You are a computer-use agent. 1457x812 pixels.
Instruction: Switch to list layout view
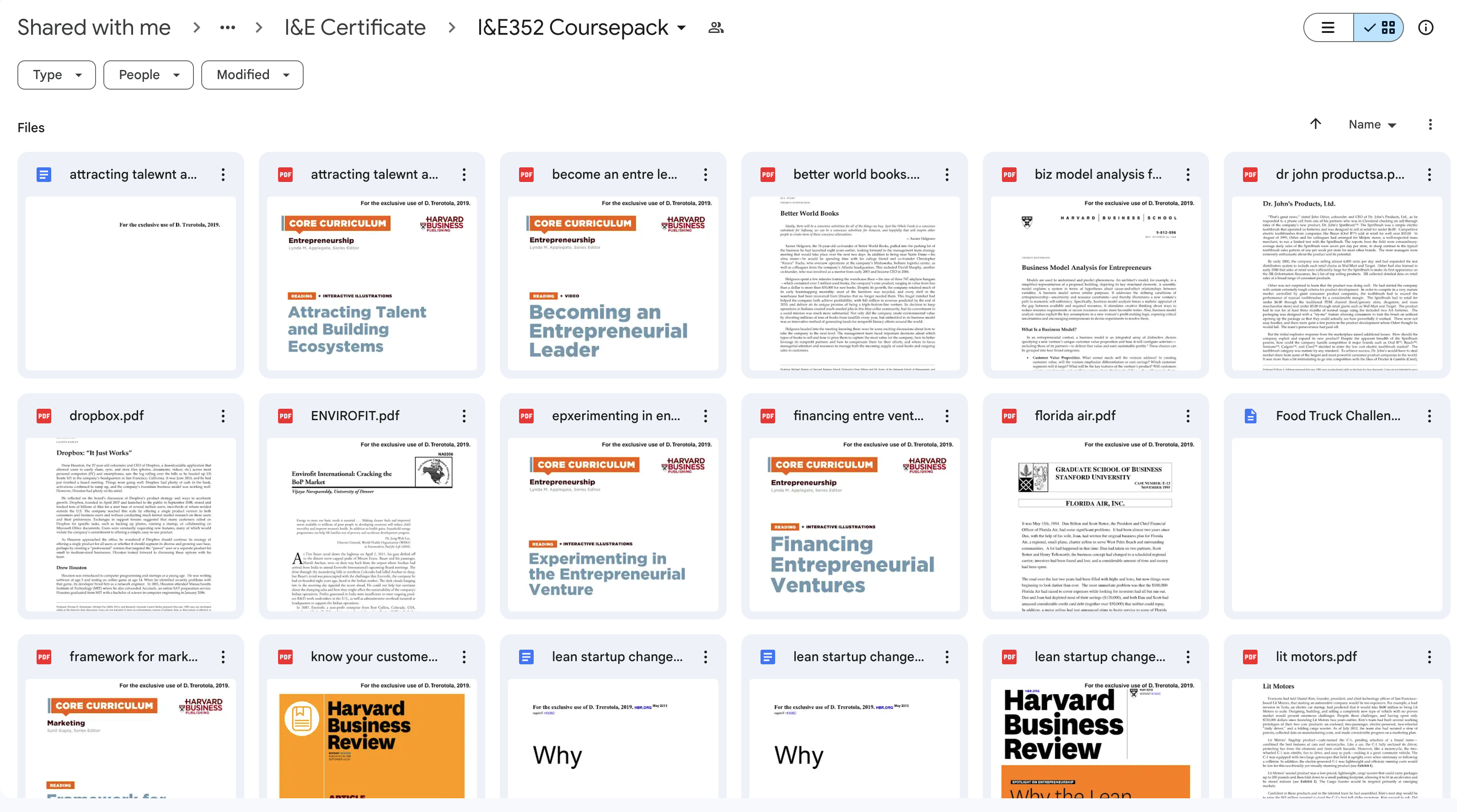pyautogui.click(x=1328, y=27)
